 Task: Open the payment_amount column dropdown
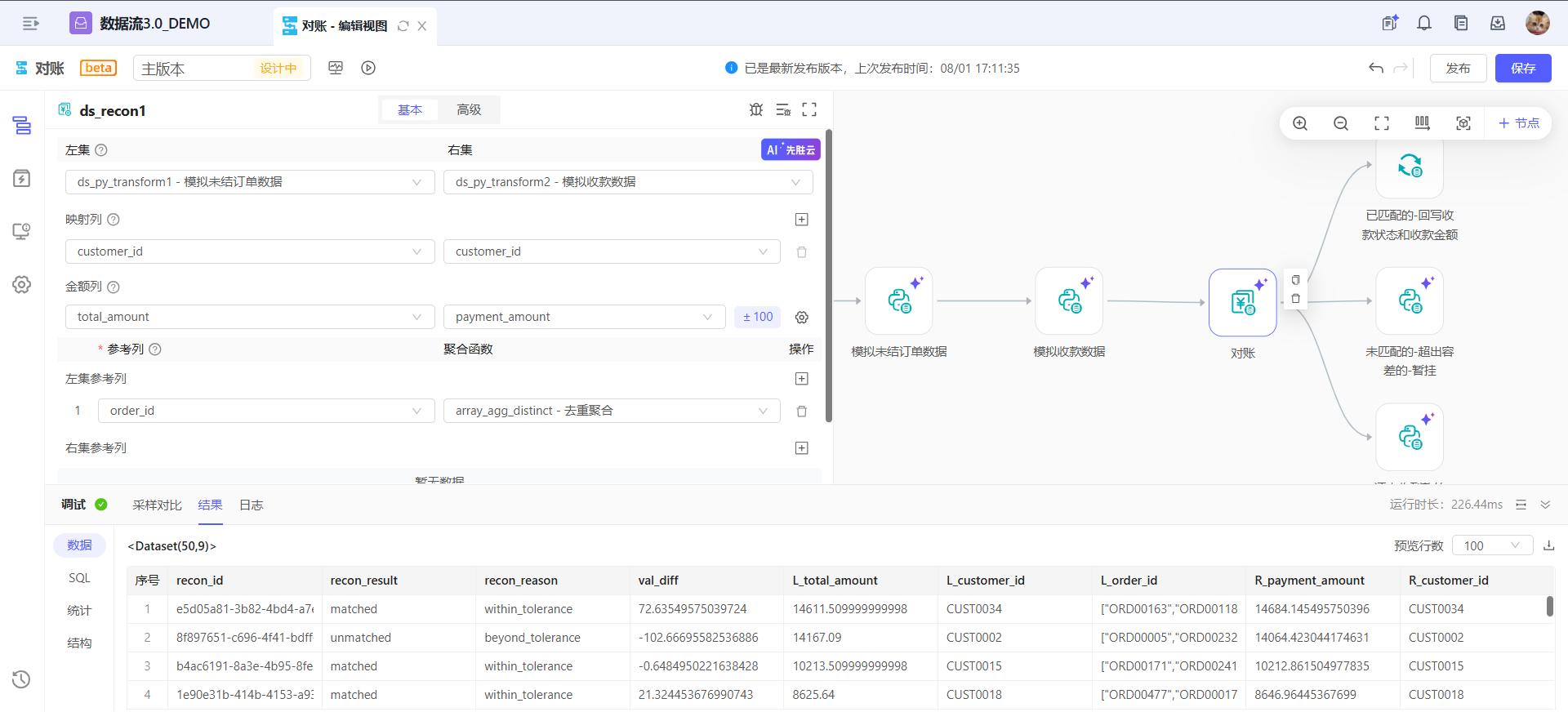(x=584, y=317)
